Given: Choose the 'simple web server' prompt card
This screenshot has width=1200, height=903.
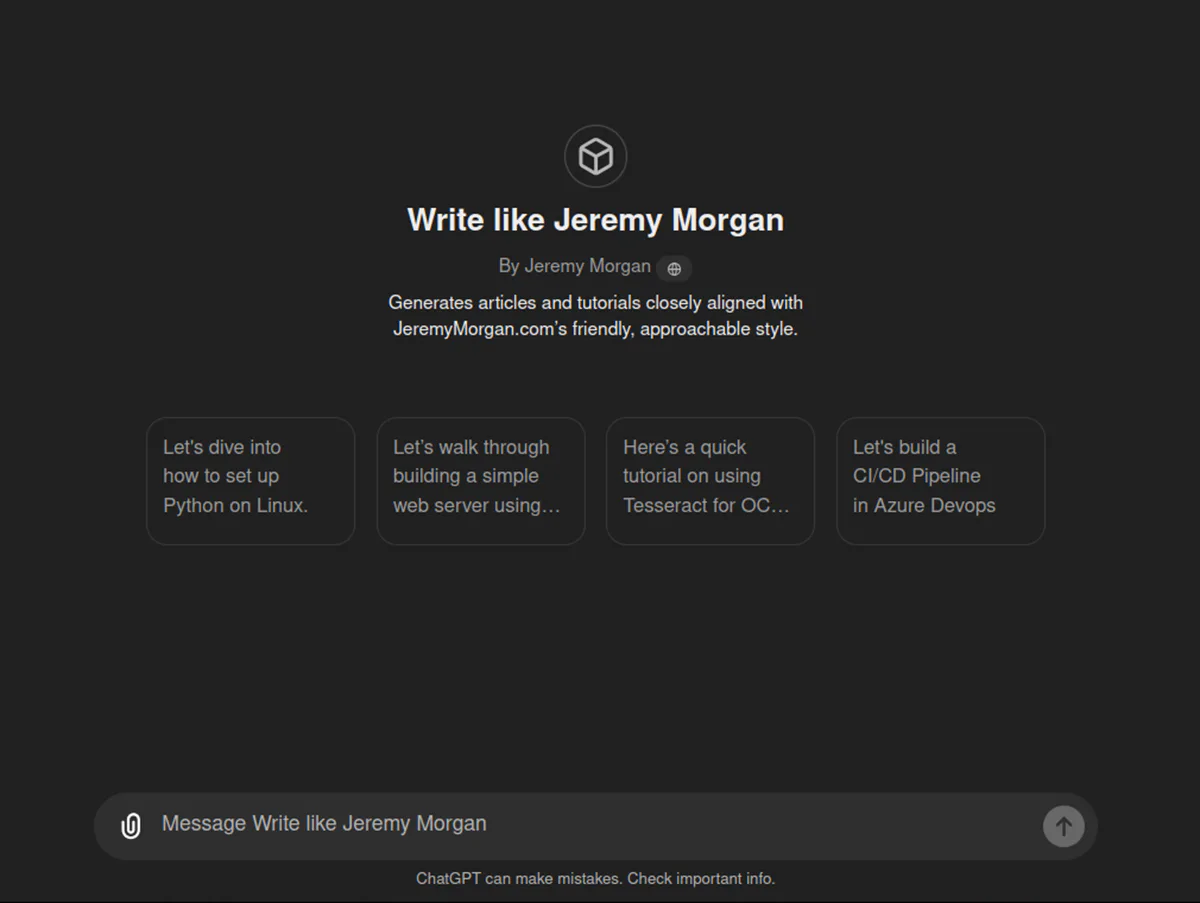Looking at the screenshot, I should (481, 481).
